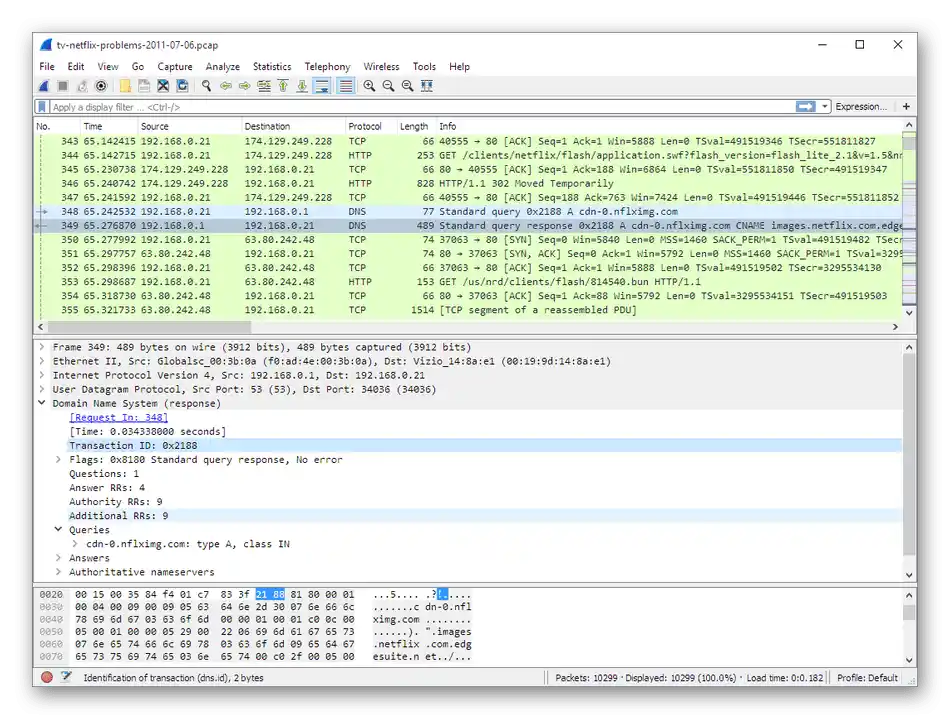Expand the Authoritative nameservers subtree
The image size is (950, 719).
point(58,572)
